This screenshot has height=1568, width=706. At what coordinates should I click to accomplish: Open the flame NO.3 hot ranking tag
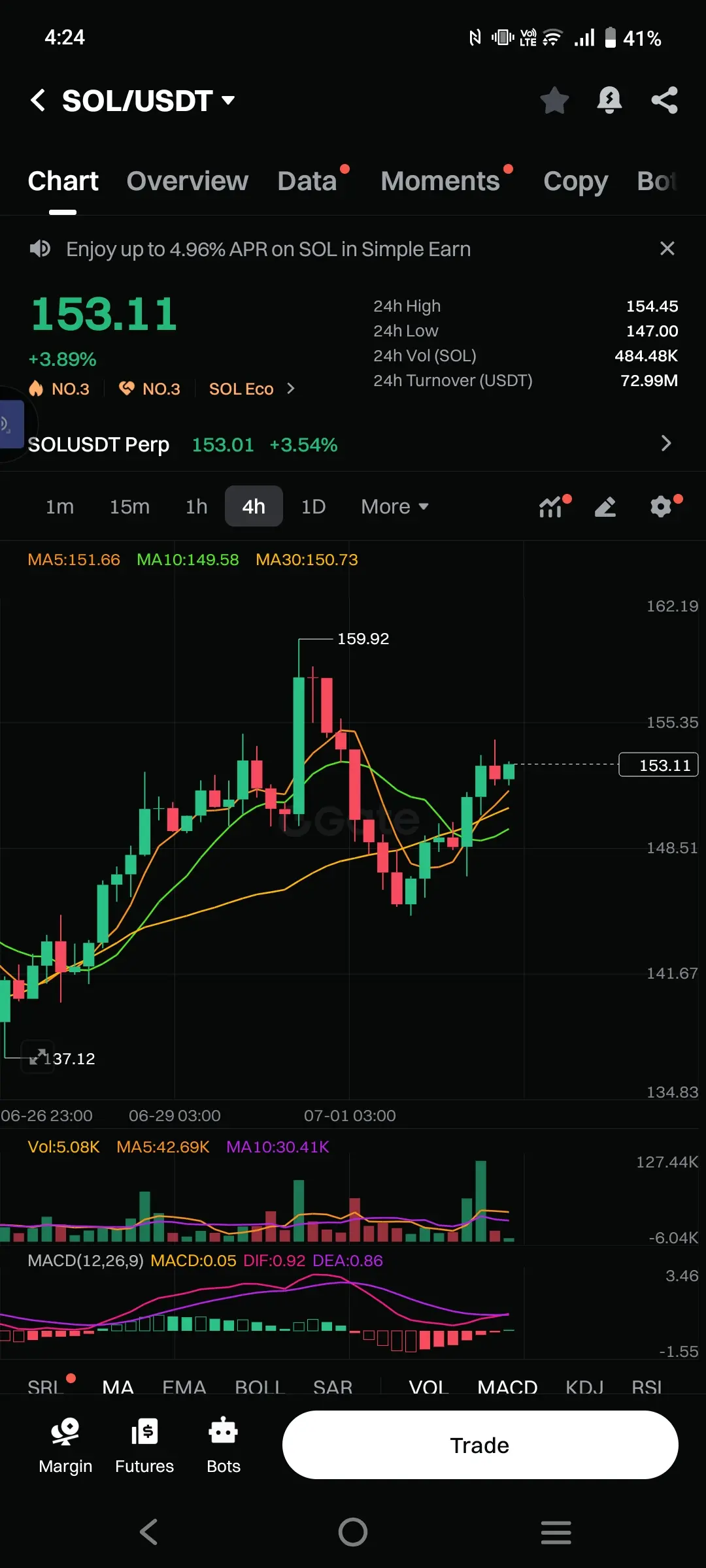[59, 389]
